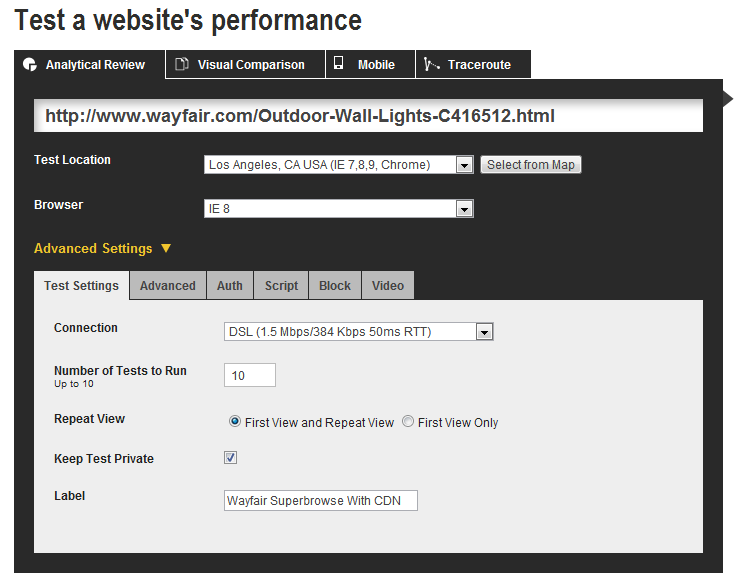The image size is (737, 579).
Task: Collapse the Advanced Settings section
Action: [102, 248]
